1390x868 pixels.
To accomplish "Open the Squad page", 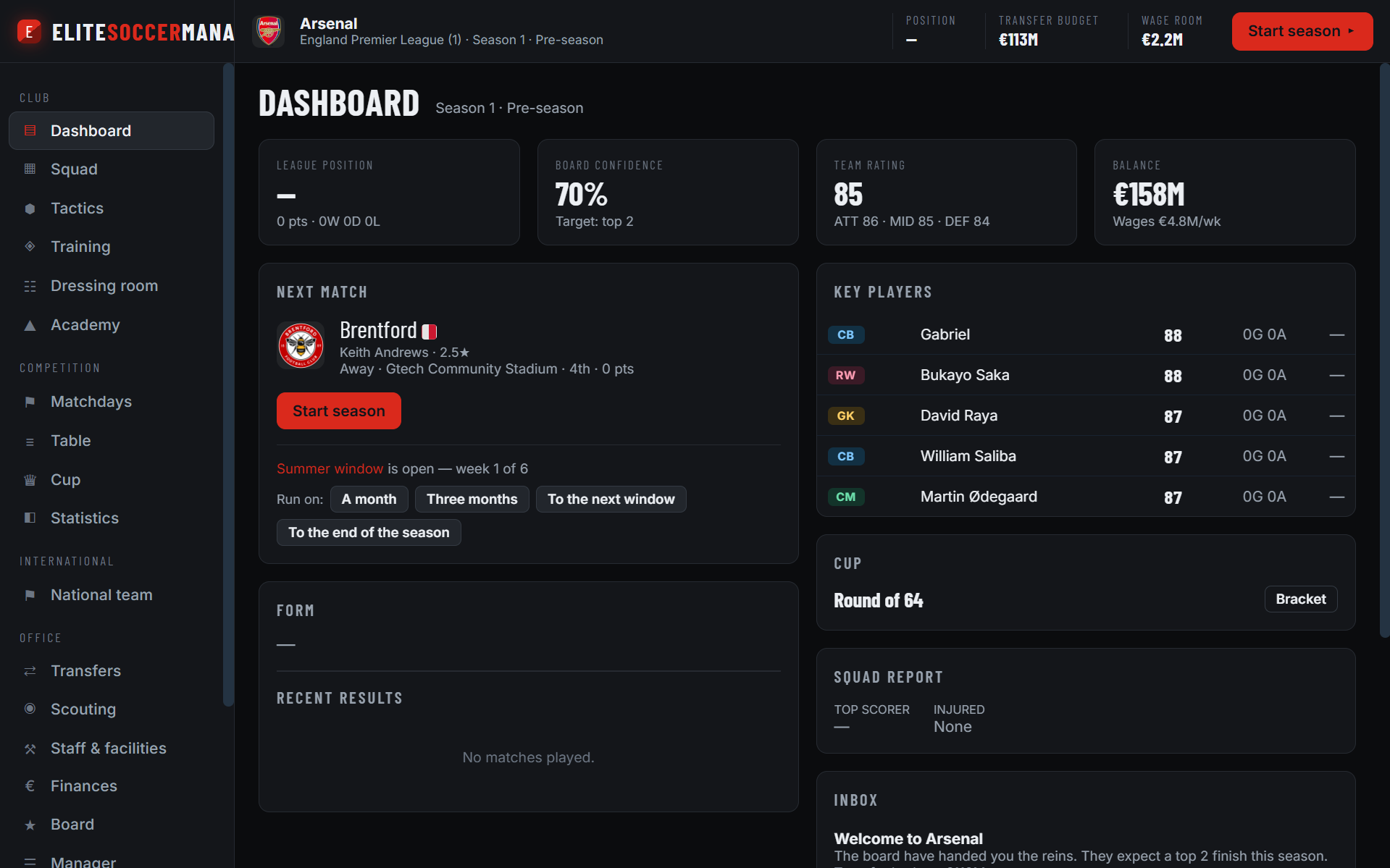I will point(112,169).
